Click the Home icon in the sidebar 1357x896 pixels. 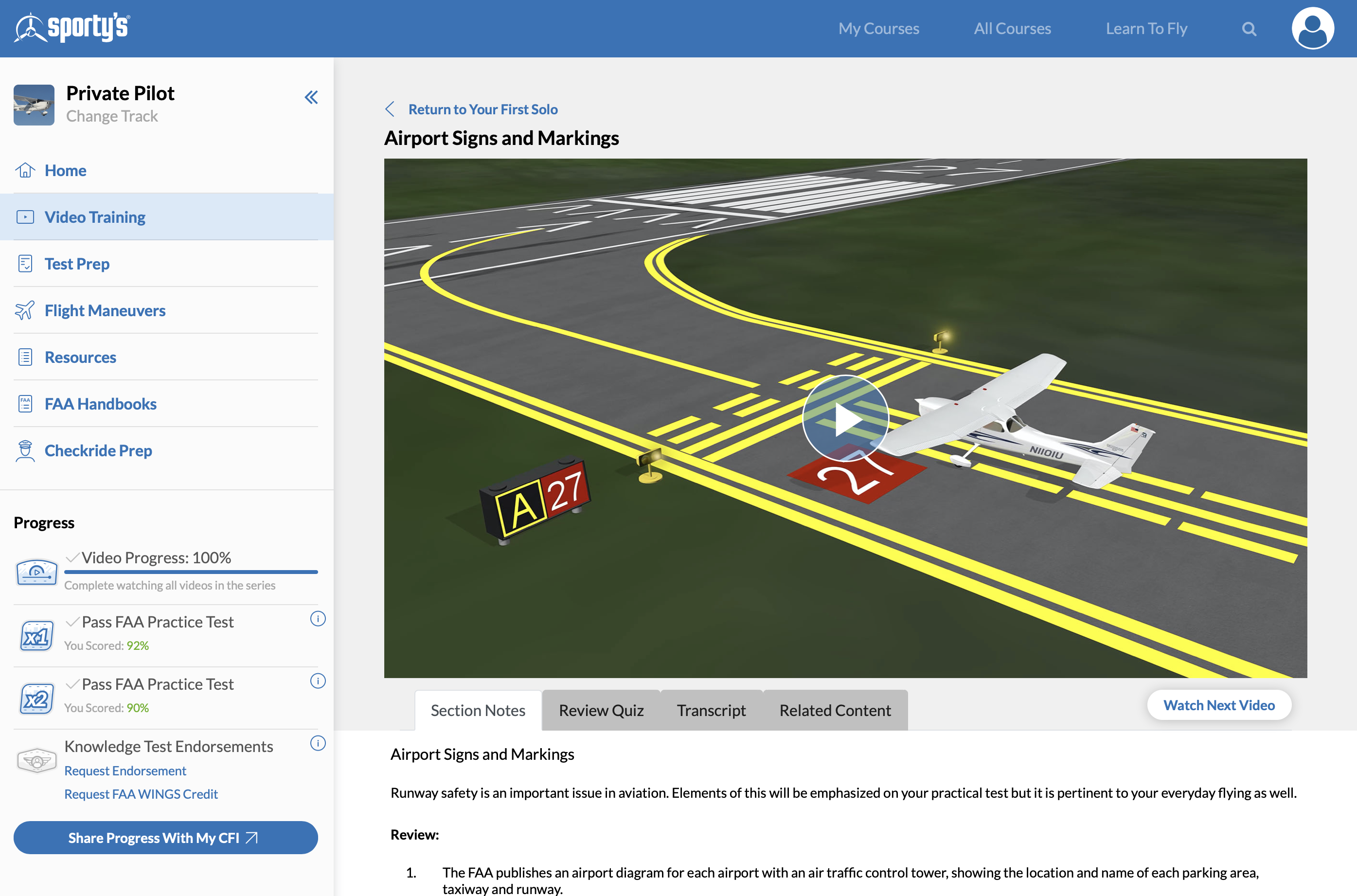25,170
